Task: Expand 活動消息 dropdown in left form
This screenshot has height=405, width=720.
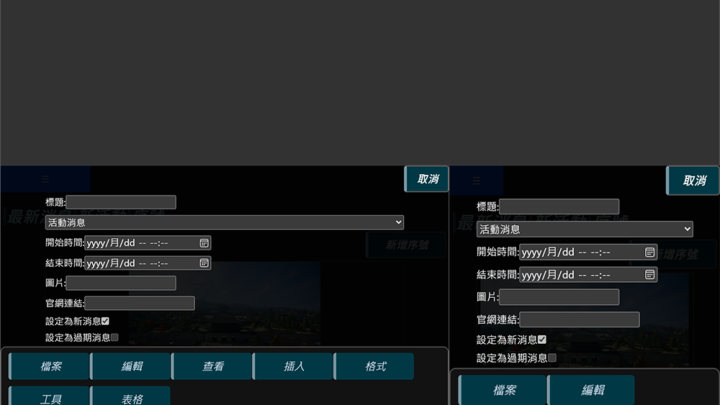Action: (224, 222)
